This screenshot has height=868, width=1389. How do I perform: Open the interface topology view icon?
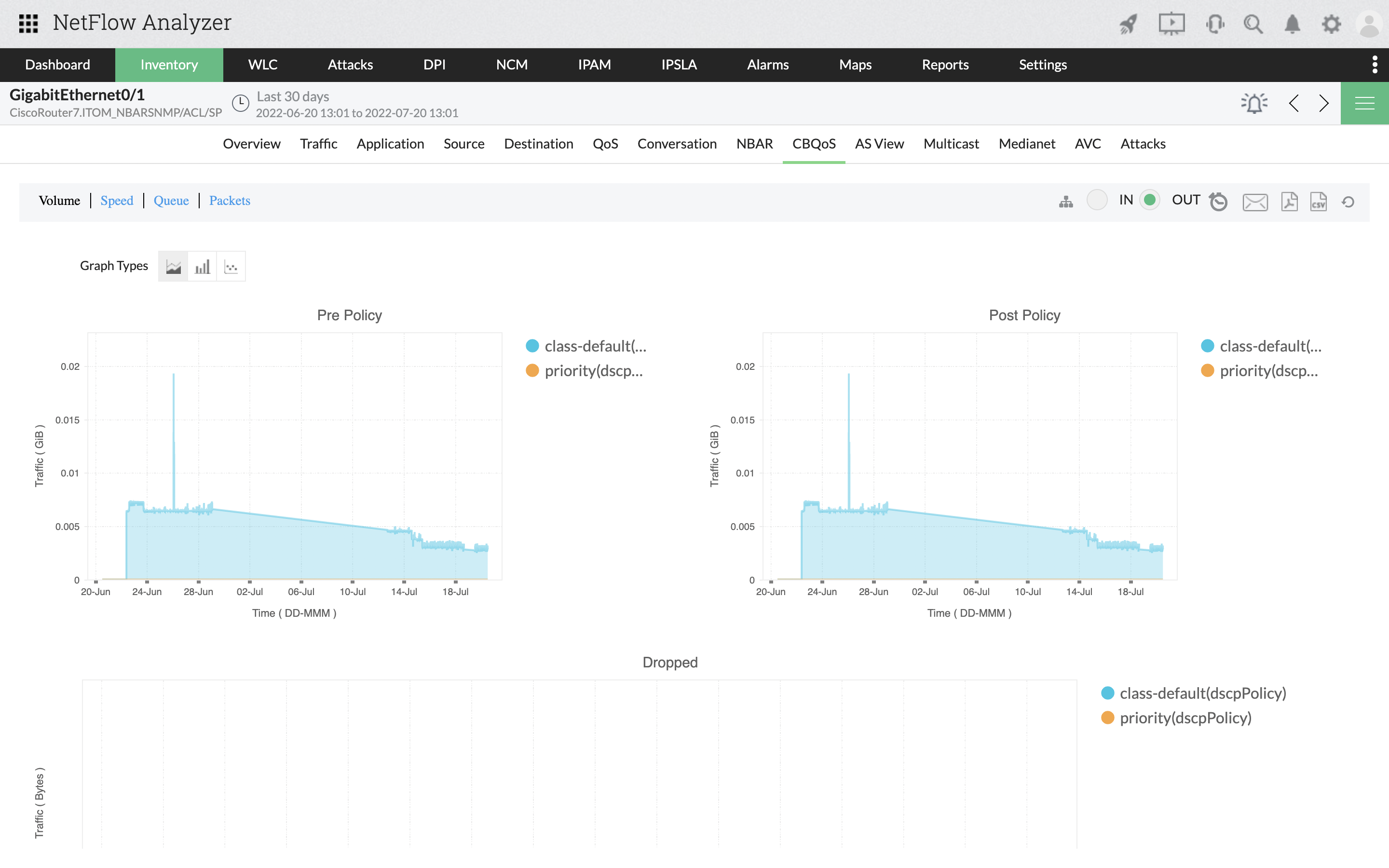tap(1066, 202)
